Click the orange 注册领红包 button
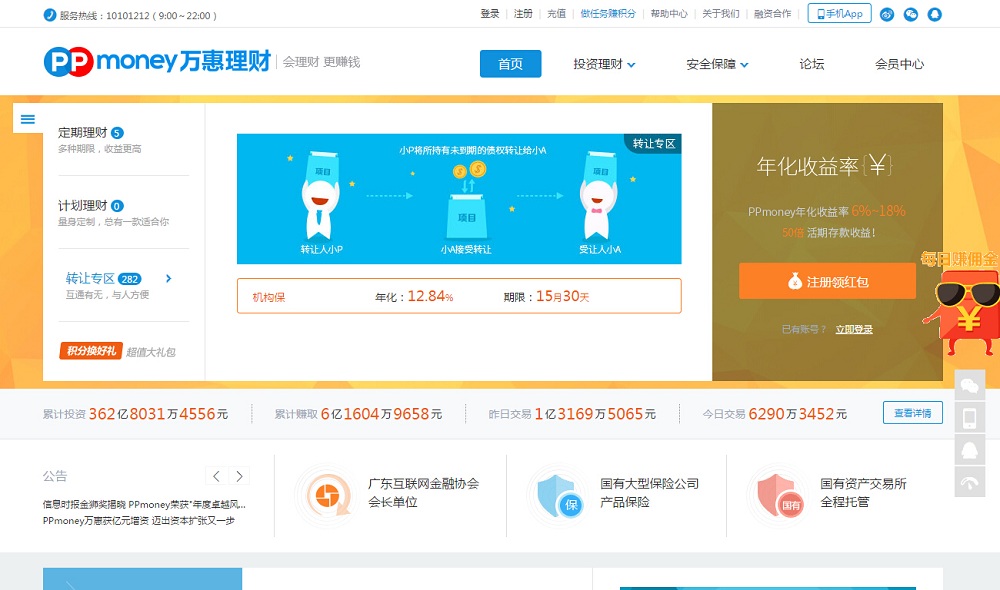Screen dimensions: 1000x590 827,281
